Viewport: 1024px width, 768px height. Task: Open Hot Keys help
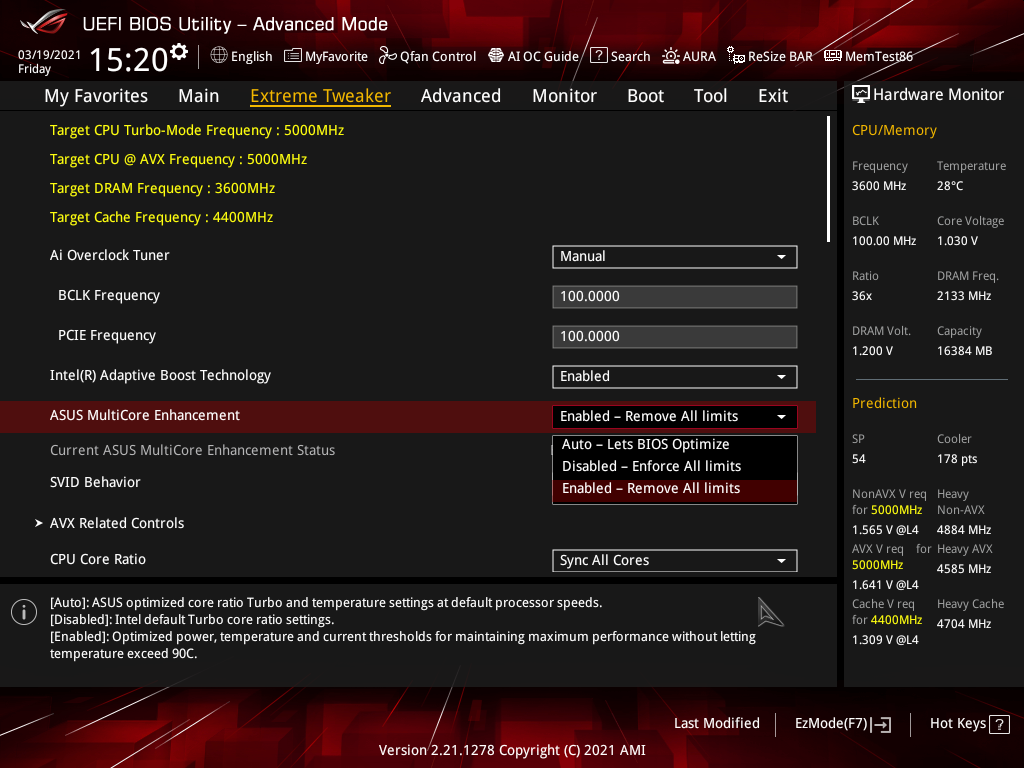tap(969, 724)
